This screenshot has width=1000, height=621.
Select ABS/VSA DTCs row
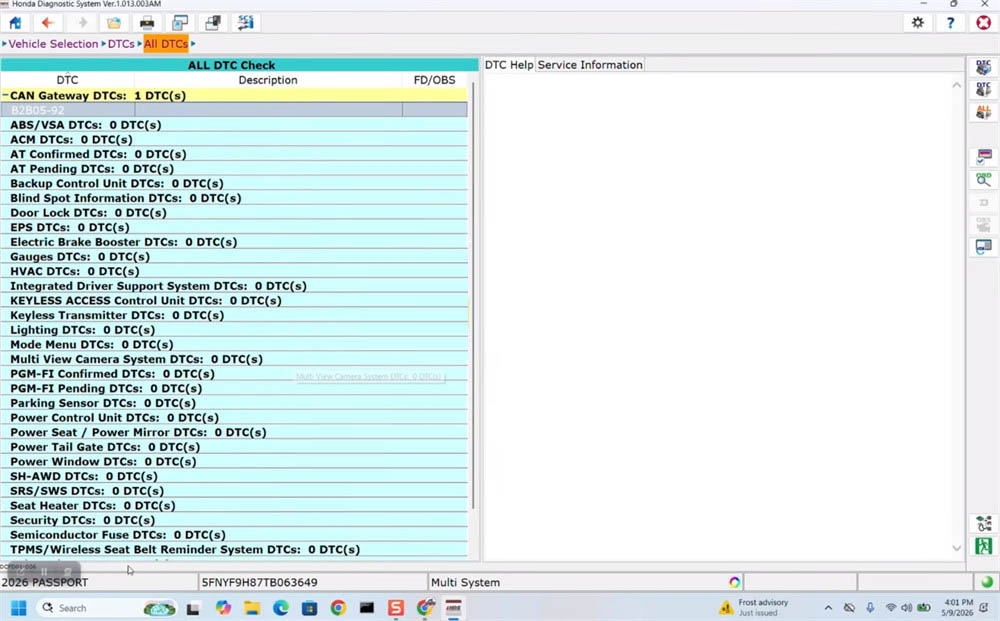[x=234, y=124]
